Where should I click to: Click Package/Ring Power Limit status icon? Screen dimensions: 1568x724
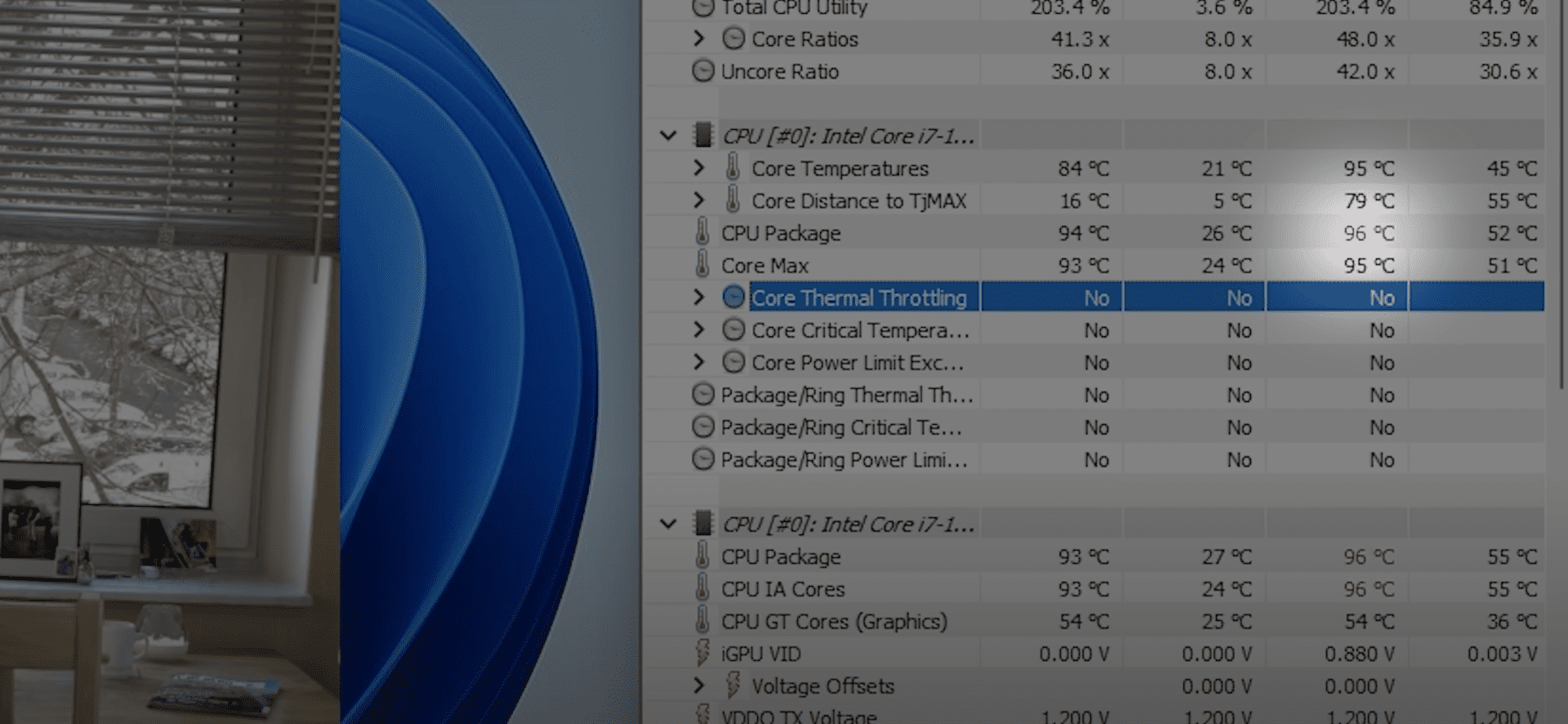(x=702, y=459)
